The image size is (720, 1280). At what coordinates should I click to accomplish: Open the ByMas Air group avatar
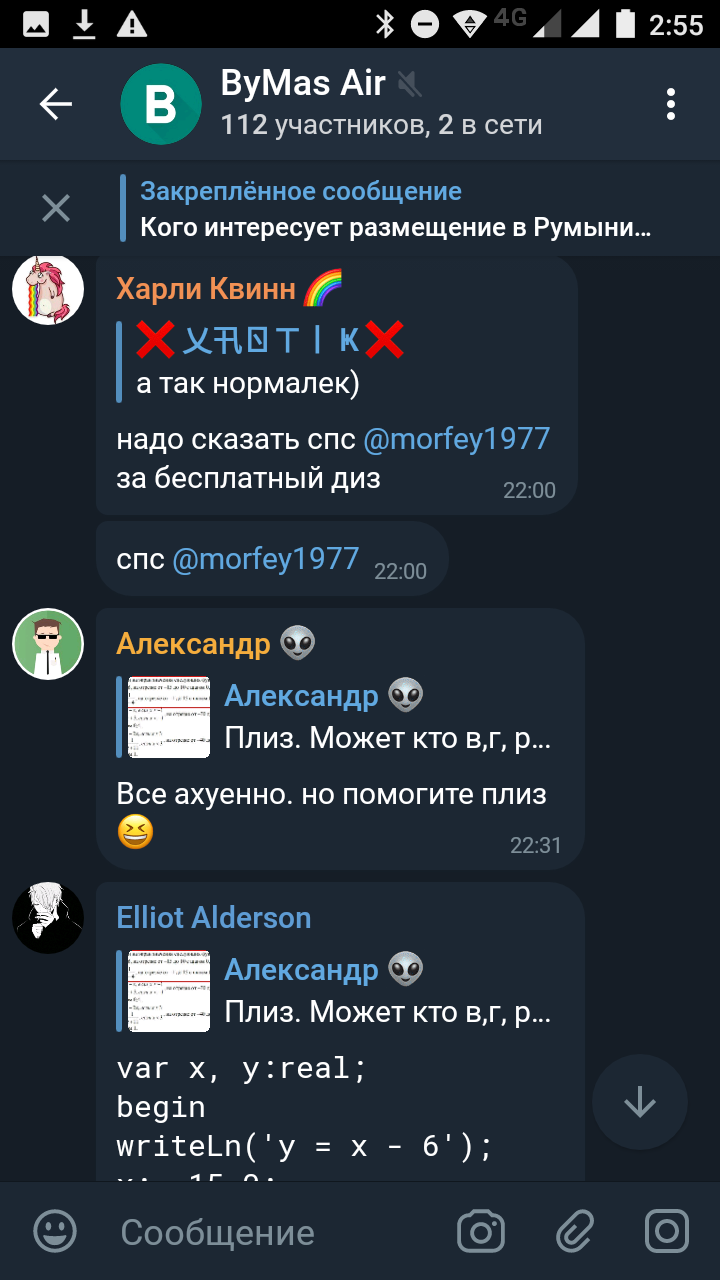point(161,104)
